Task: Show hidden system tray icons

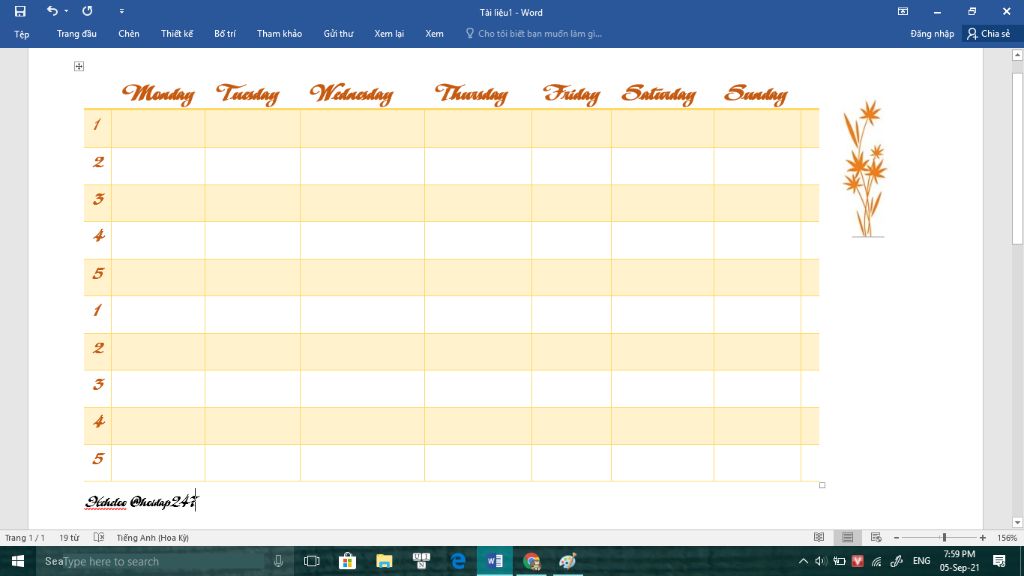Action: point(803,561)
